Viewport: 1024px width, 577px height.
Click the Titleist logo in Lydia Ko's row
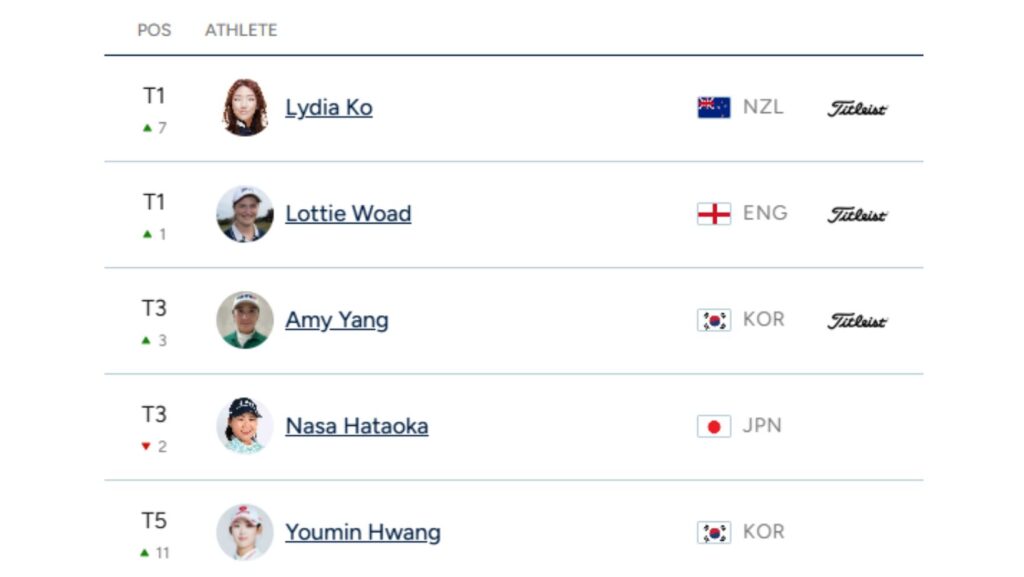pyautogui.click(x=857, y=109)
